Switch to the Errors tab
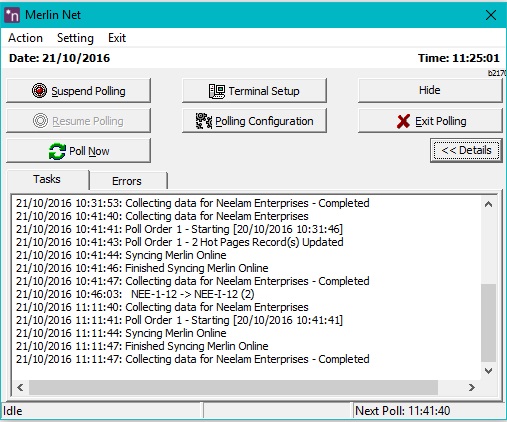This screenshot has width=507, height=422. tap(127, 181)
